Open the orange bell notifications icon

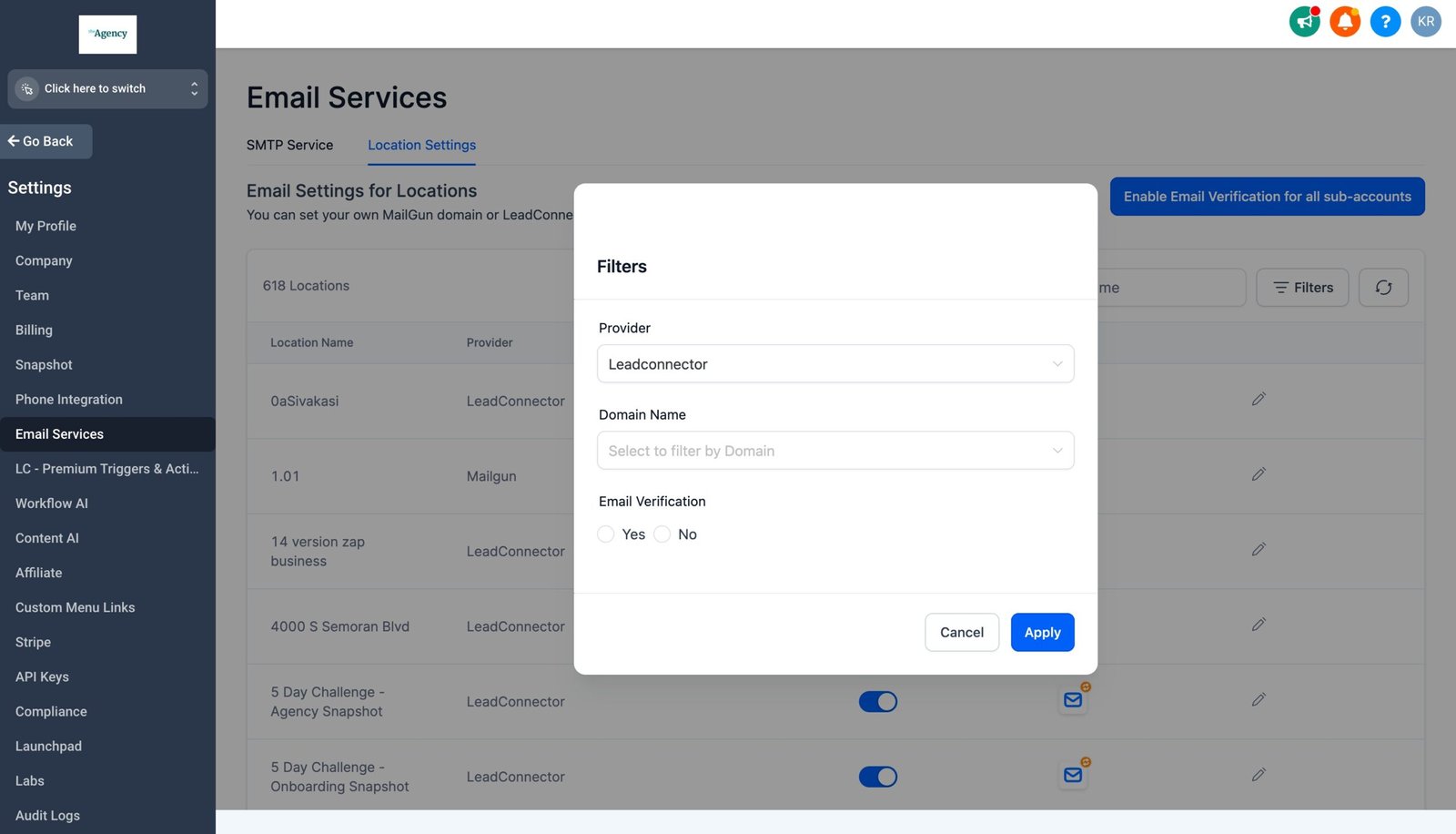1344,22
